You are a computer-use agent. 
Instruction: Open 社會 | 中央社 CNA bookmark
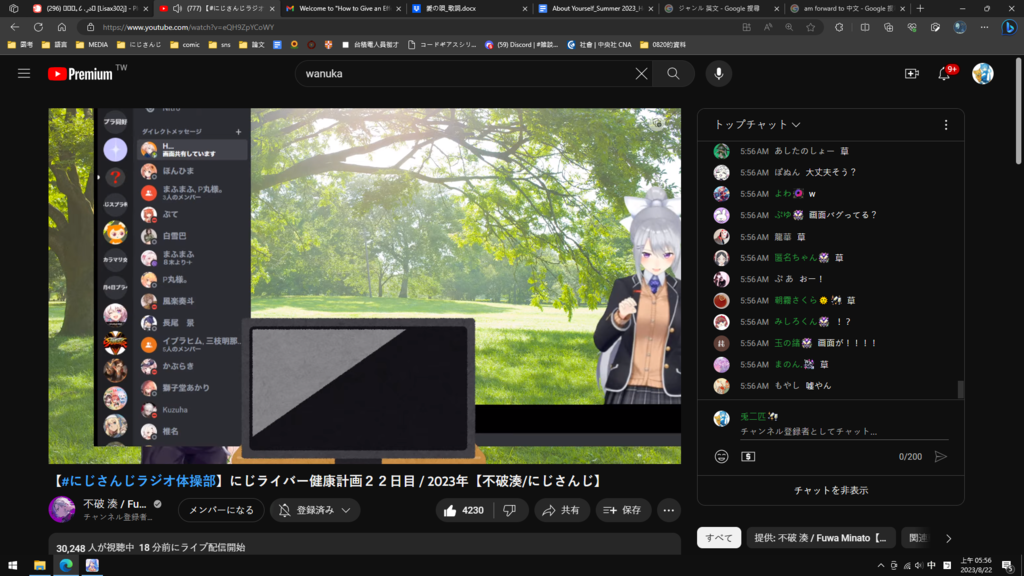click(599, 45)
